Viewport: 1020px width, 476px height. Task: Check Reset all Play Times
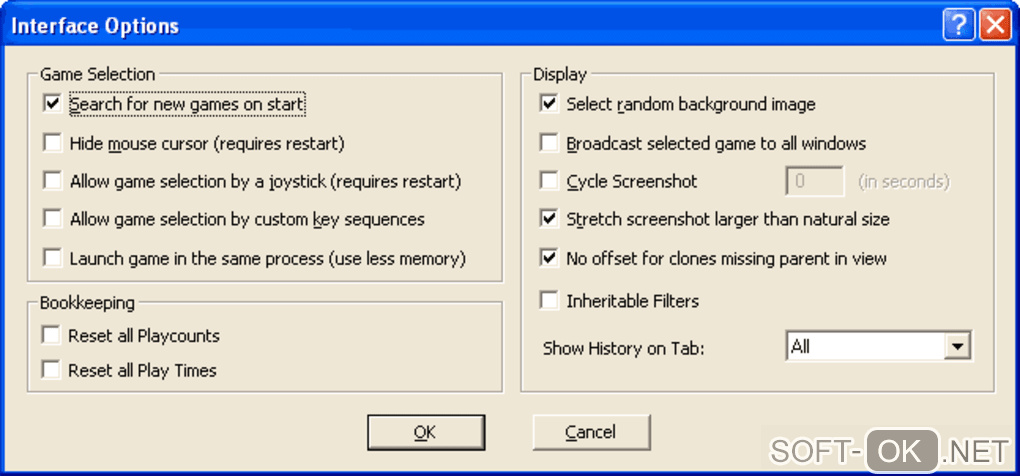pos(51,370)
